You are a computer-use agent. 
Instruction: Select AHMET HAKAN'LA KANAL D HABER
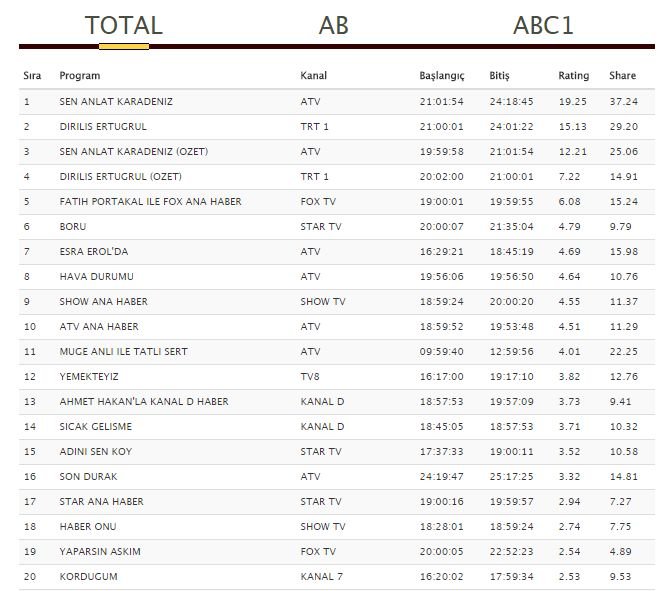click(x=144, y=402)
